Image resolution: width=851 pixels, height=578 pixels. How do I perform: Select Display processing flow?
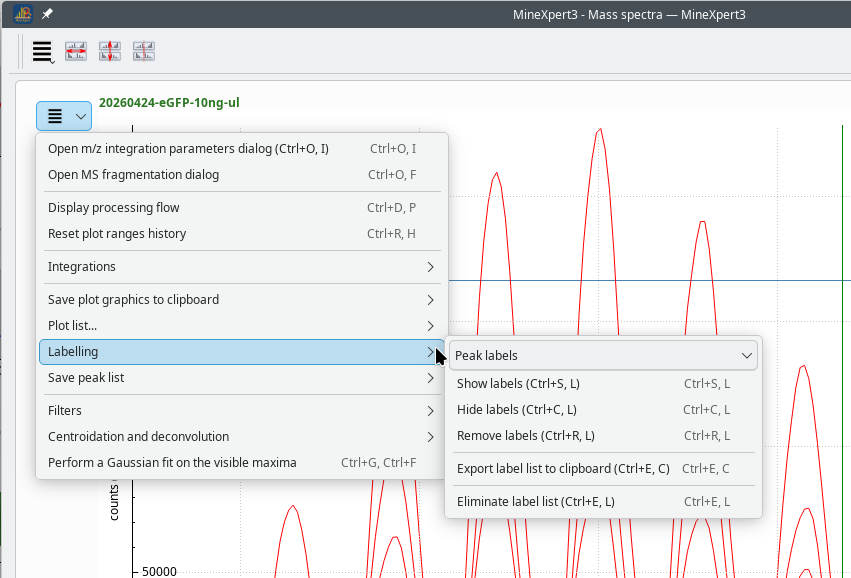[242, 208]
